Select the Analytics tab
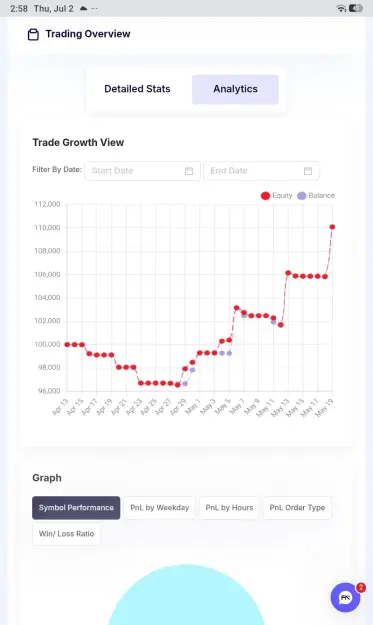 [235, 89]
